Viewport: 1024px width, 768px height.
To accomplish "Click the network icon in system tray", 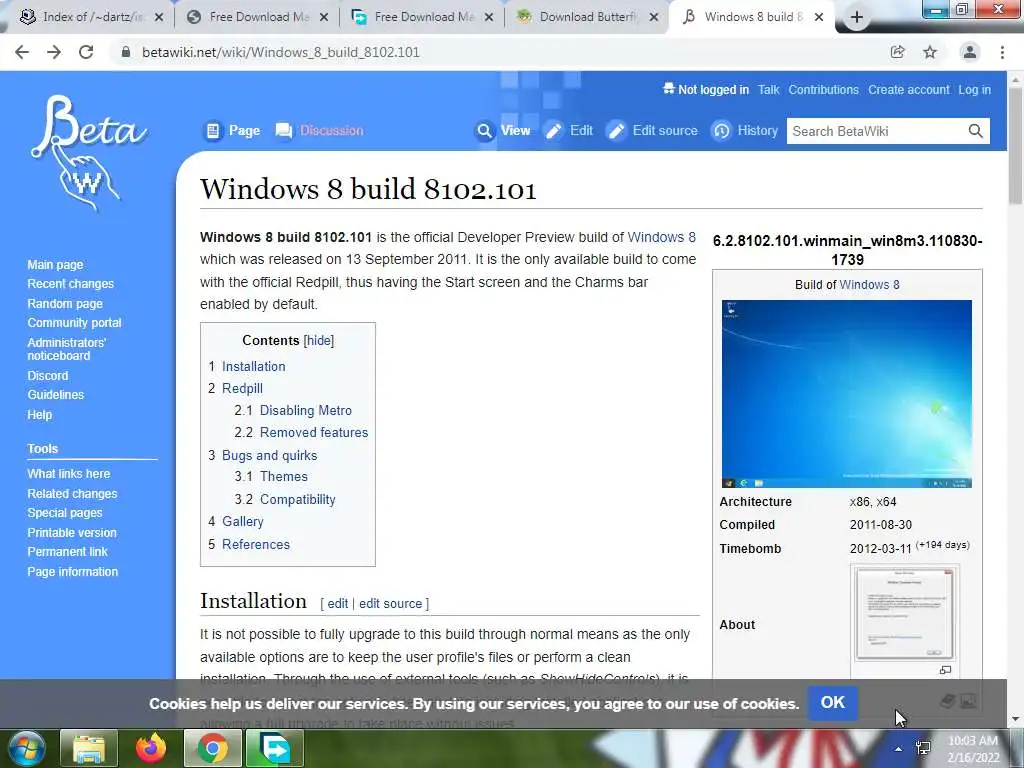I will click(x=923, y=748).
